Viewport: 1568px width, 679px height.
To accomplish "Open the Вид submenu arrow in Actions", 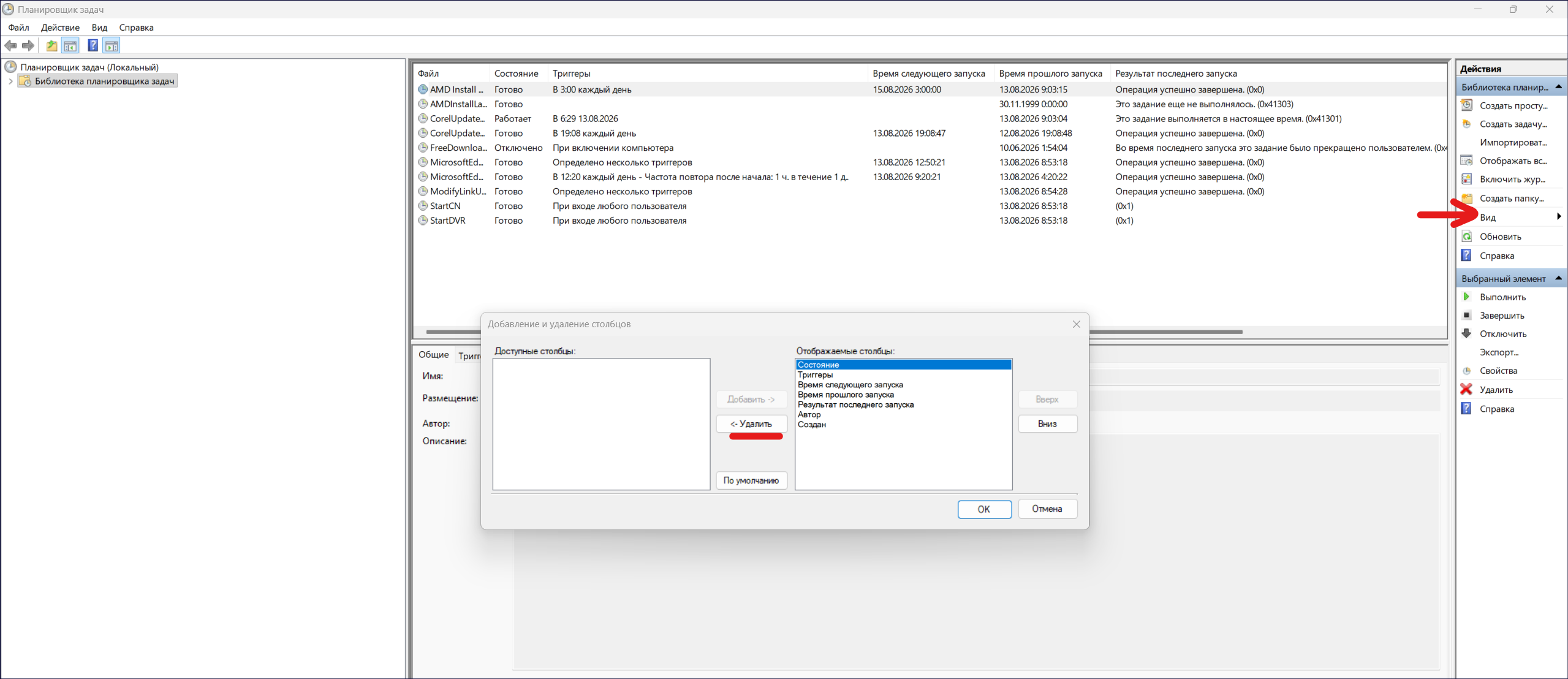I will point(1559,217).
